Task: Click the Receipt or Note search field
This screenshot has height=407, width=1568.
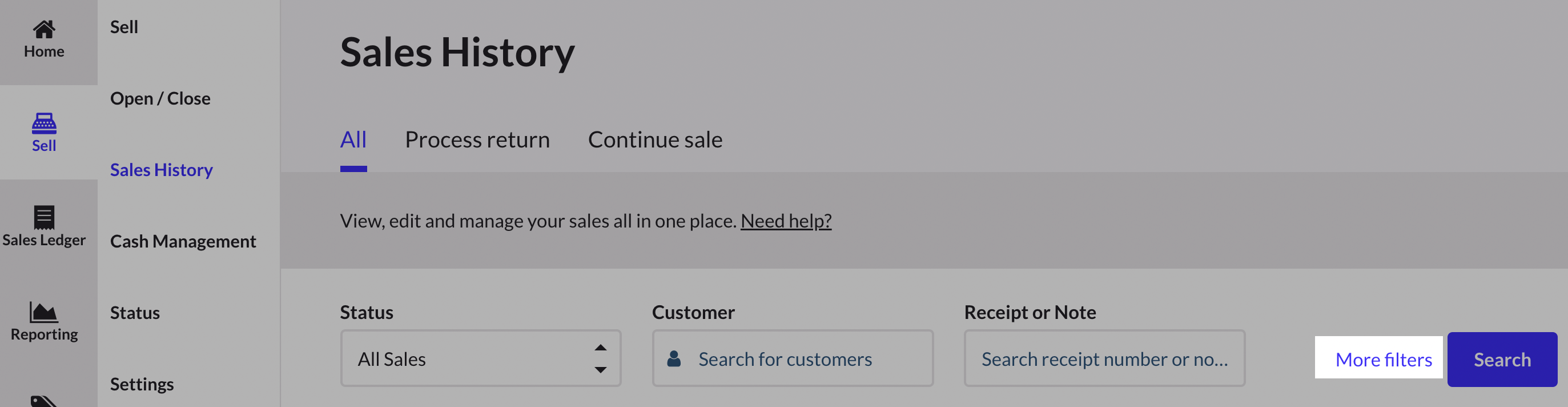Action: pyautogui.click(x=1104, y=359)
